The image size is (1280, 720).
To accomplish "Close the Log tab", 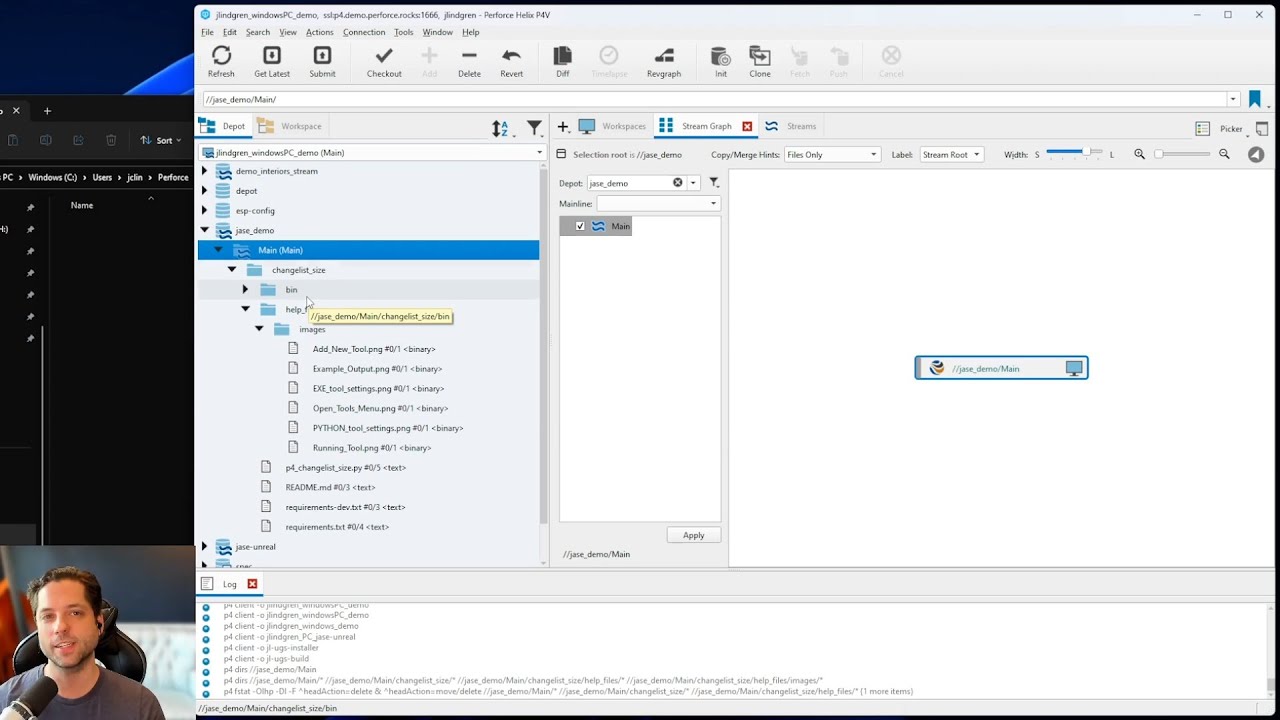I will [252, 584].
